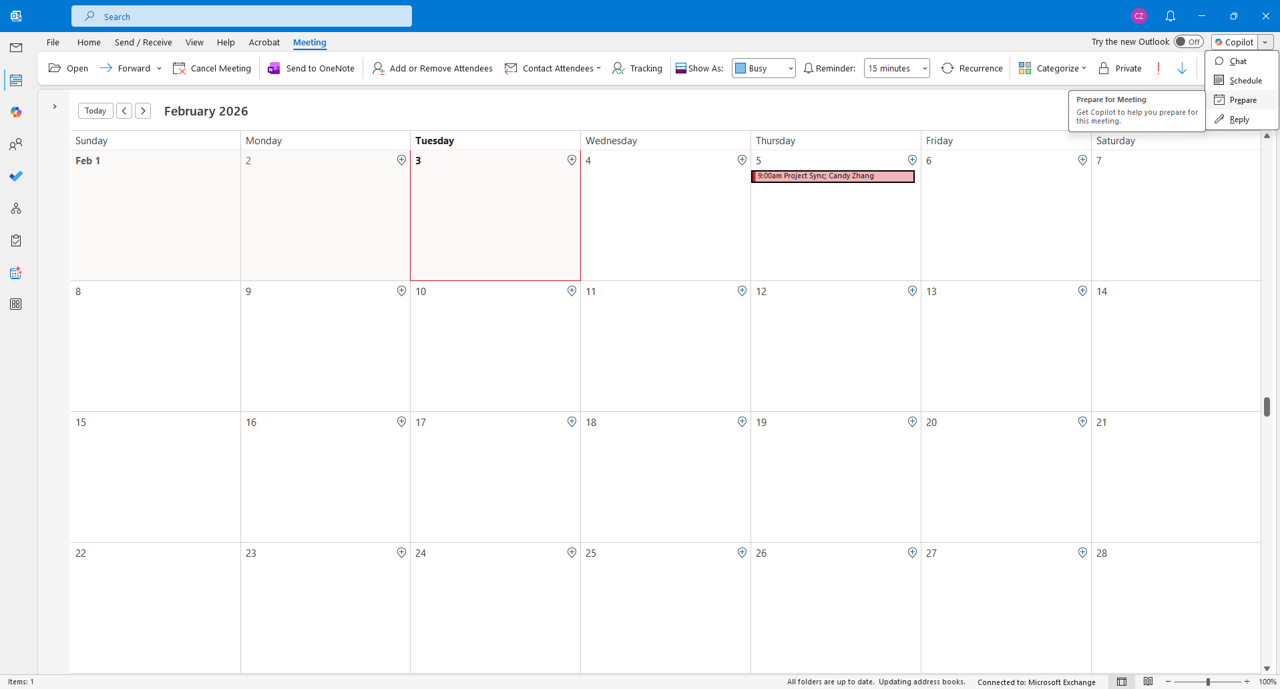
Task: Click Cancel Meeting in the ribbon
Action: point(212,68)
